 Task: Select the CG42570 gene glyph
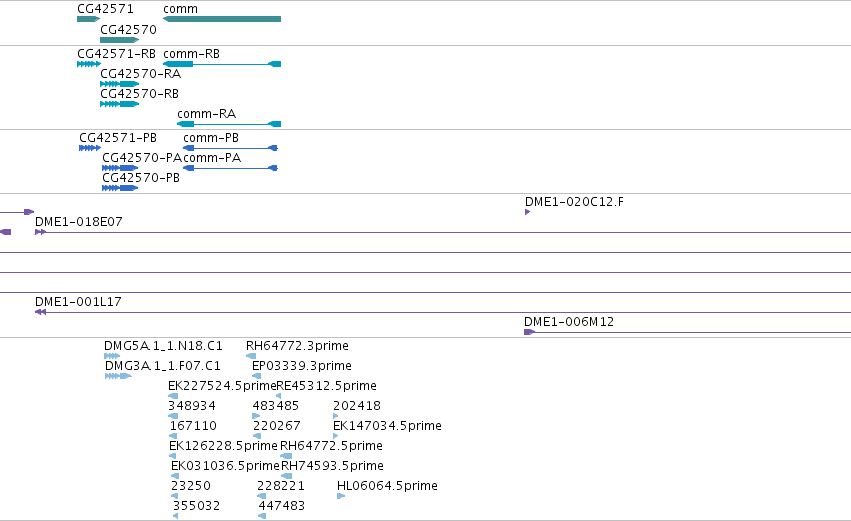pos(120,40)
